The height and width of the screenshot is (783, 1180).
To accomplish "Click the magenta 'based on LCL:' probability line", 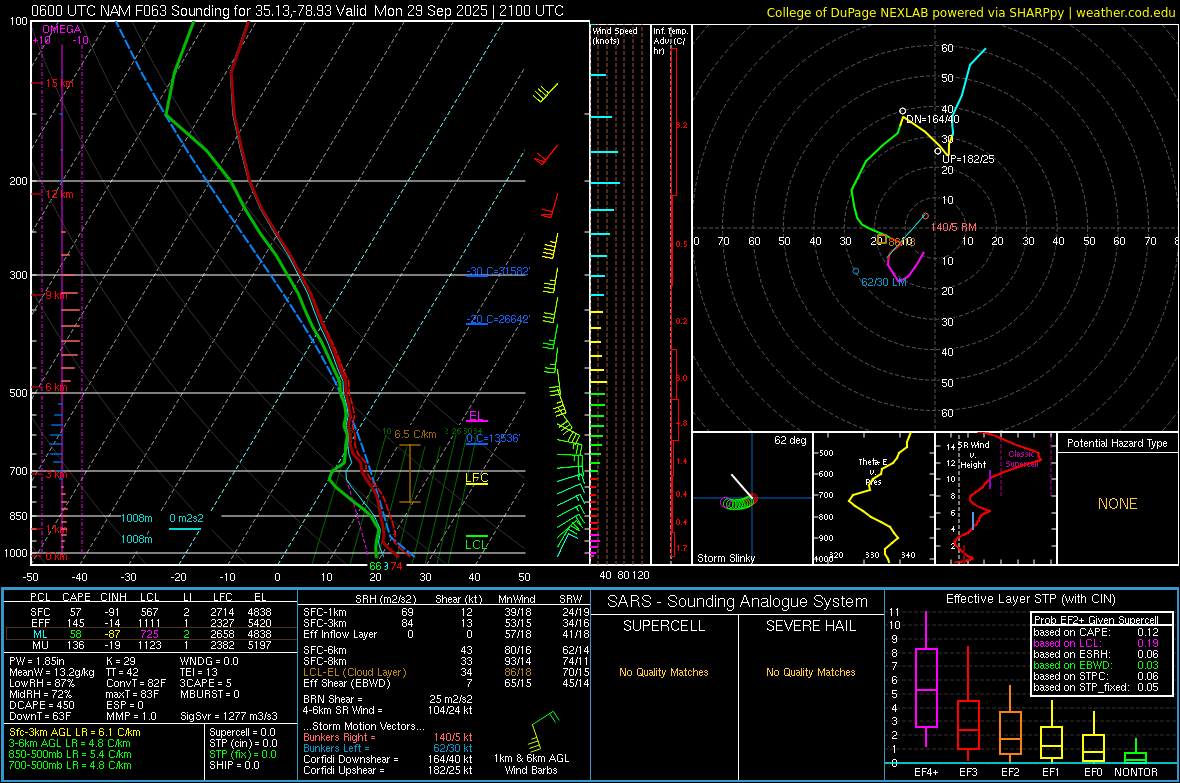I will point(1096,643).
